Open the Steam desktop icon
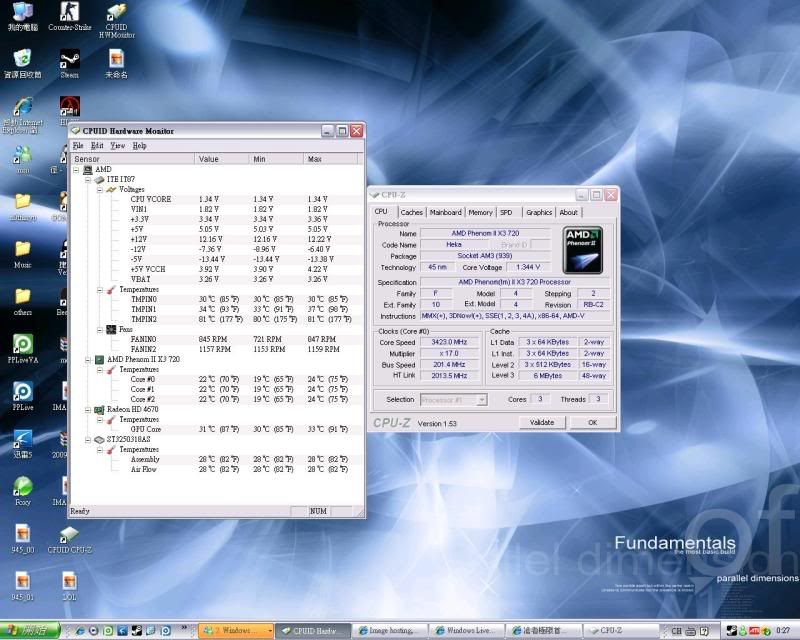The image size is (800, 640). pos(70,60)
